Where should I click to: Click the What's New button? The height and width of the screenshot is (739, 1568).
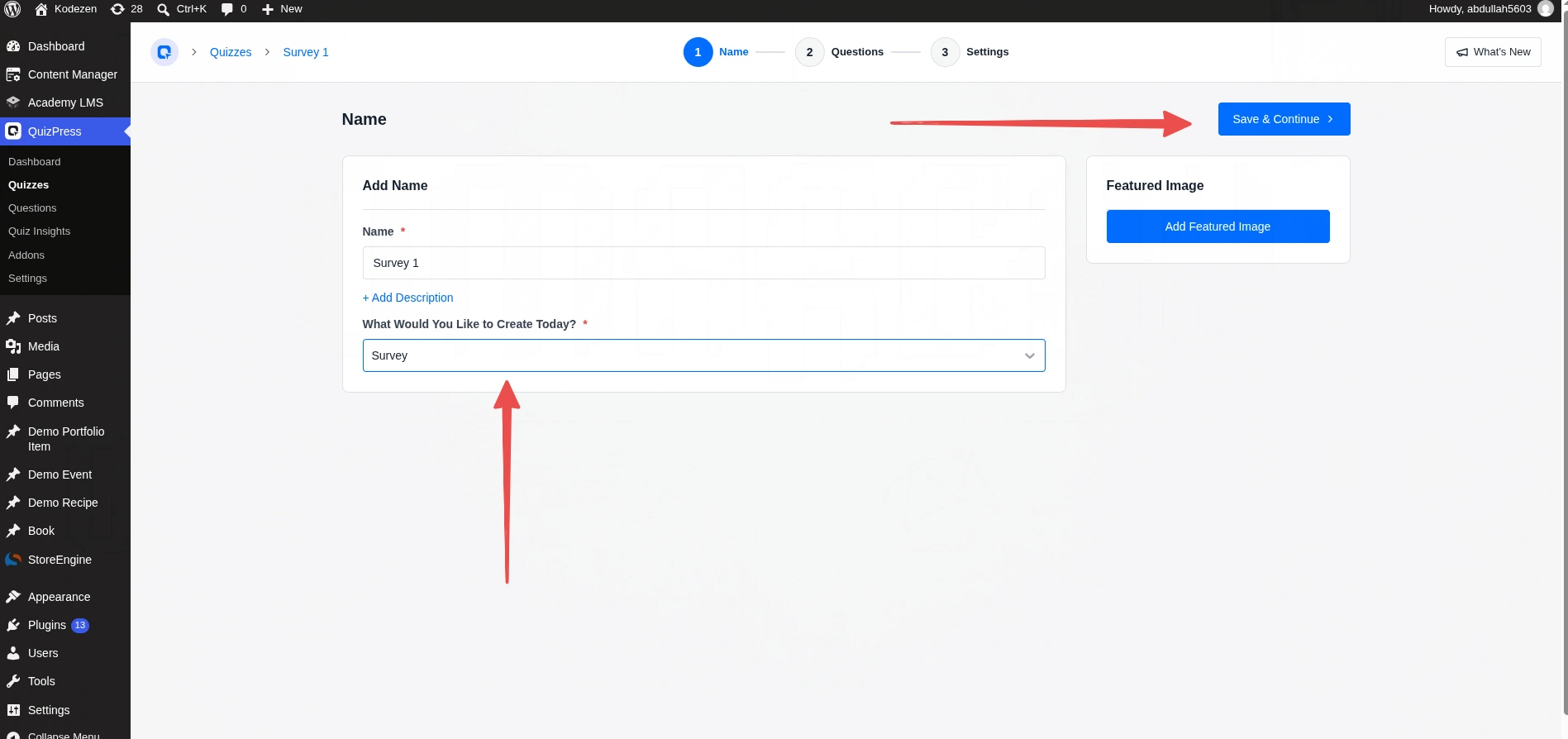tap(1493, 52)
